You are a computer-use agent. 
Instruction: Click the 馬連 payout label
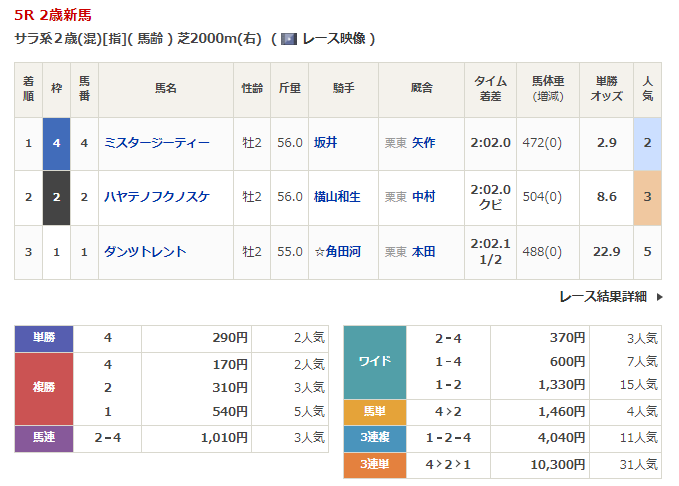click(x=44, y=437)
